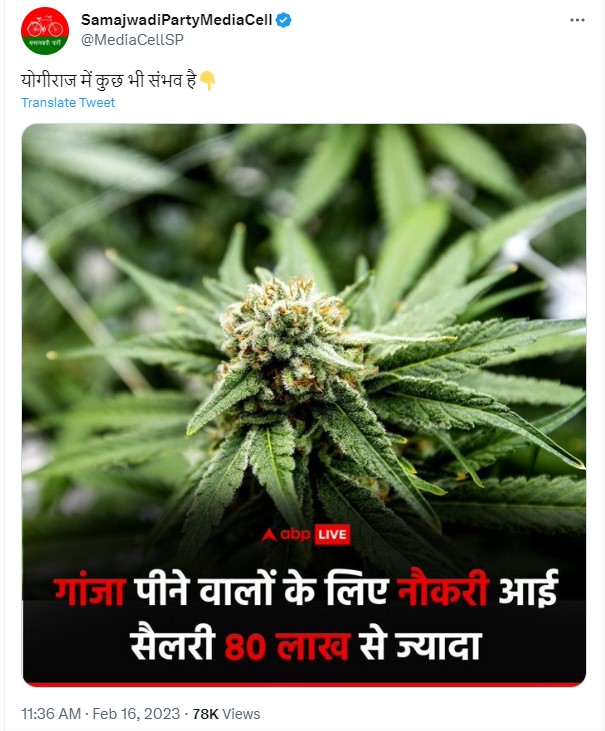Screen dimensions: 605x731
Task: Click the red 80 लाख salary text
Action: tap(287, 646)
